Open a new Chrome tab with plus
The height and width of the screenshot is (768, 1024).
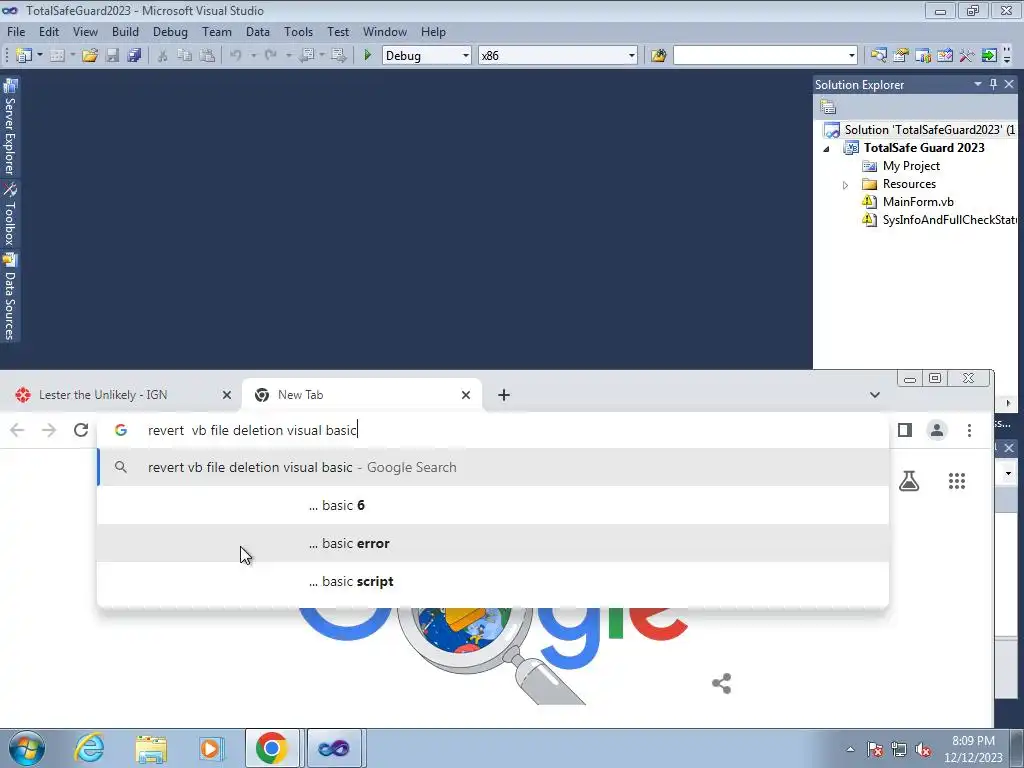[504, 395]
